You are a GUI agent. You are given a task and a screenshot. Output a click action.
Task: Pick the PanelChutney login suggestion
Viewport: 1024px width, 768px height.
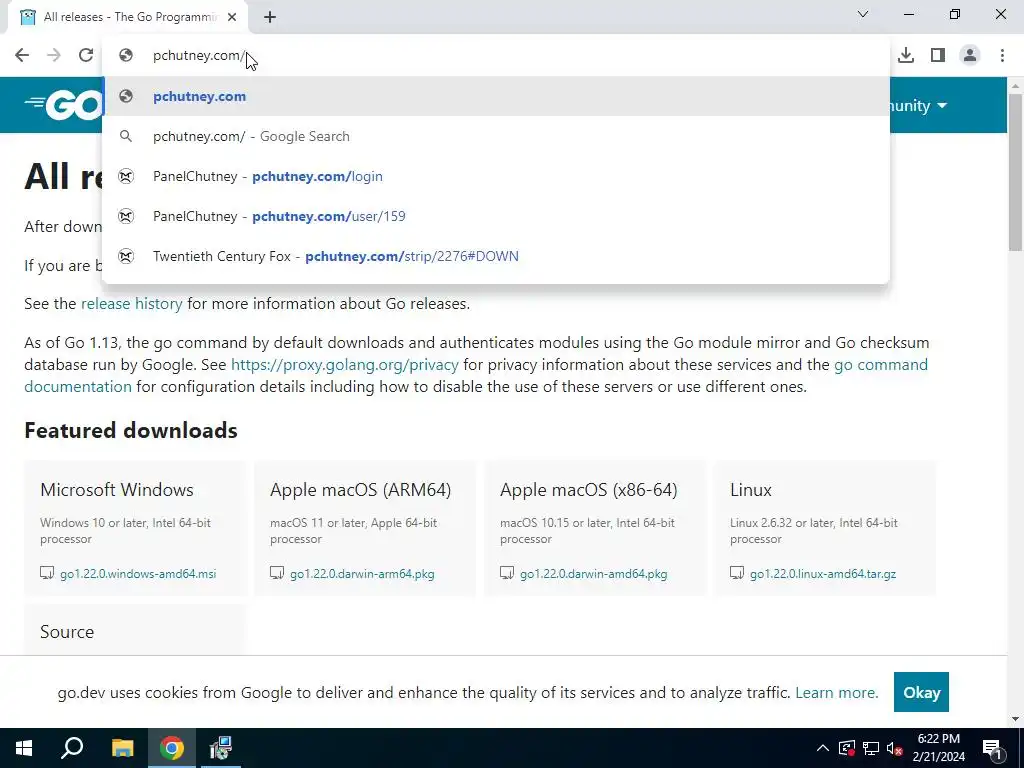point(496,176)
